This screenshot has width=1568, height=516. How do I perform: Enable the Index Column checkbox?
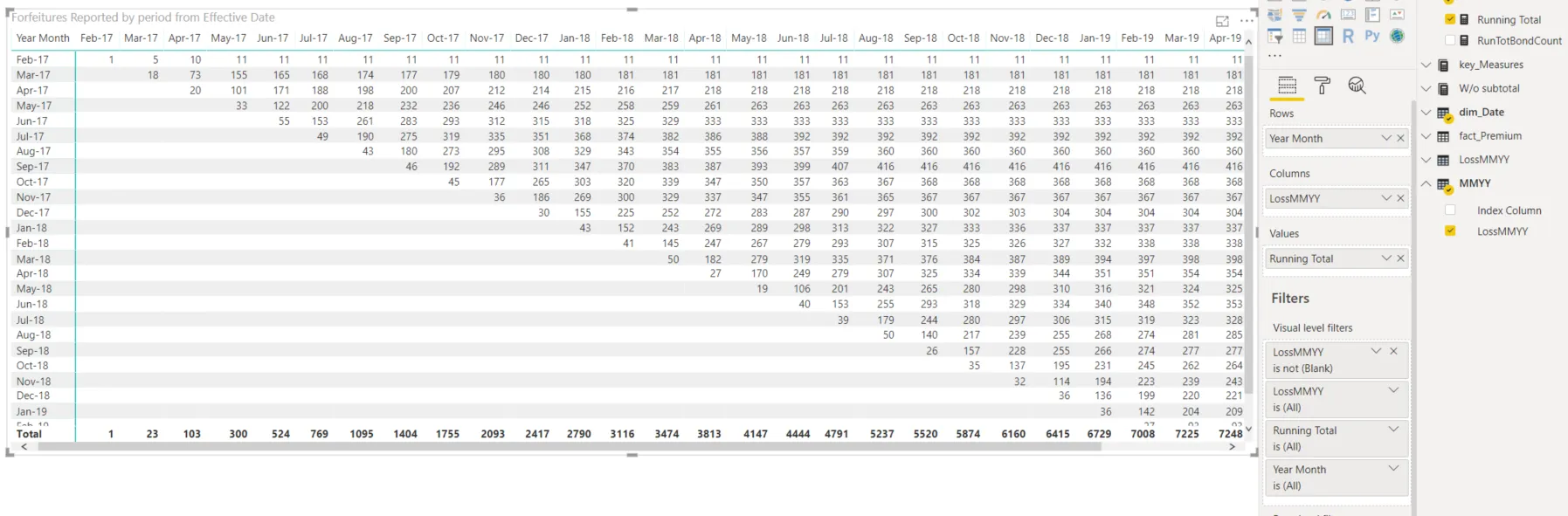coord(1450,210)
